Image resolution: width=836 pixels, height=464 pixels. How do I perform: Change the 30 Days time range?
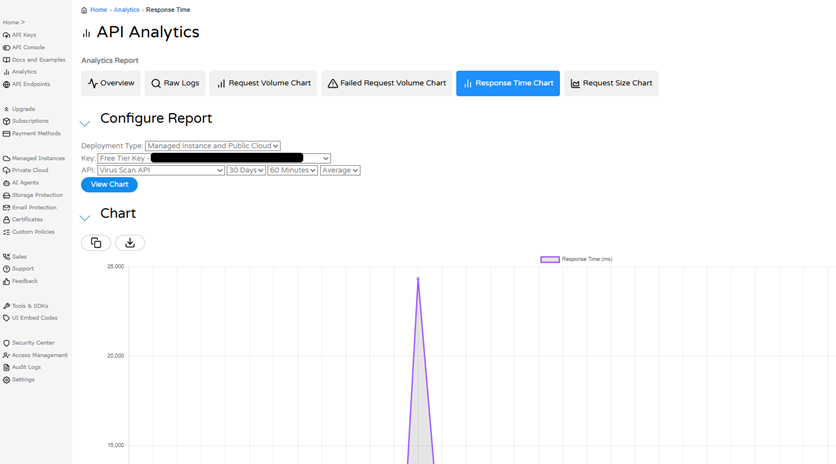pos(246,170)
